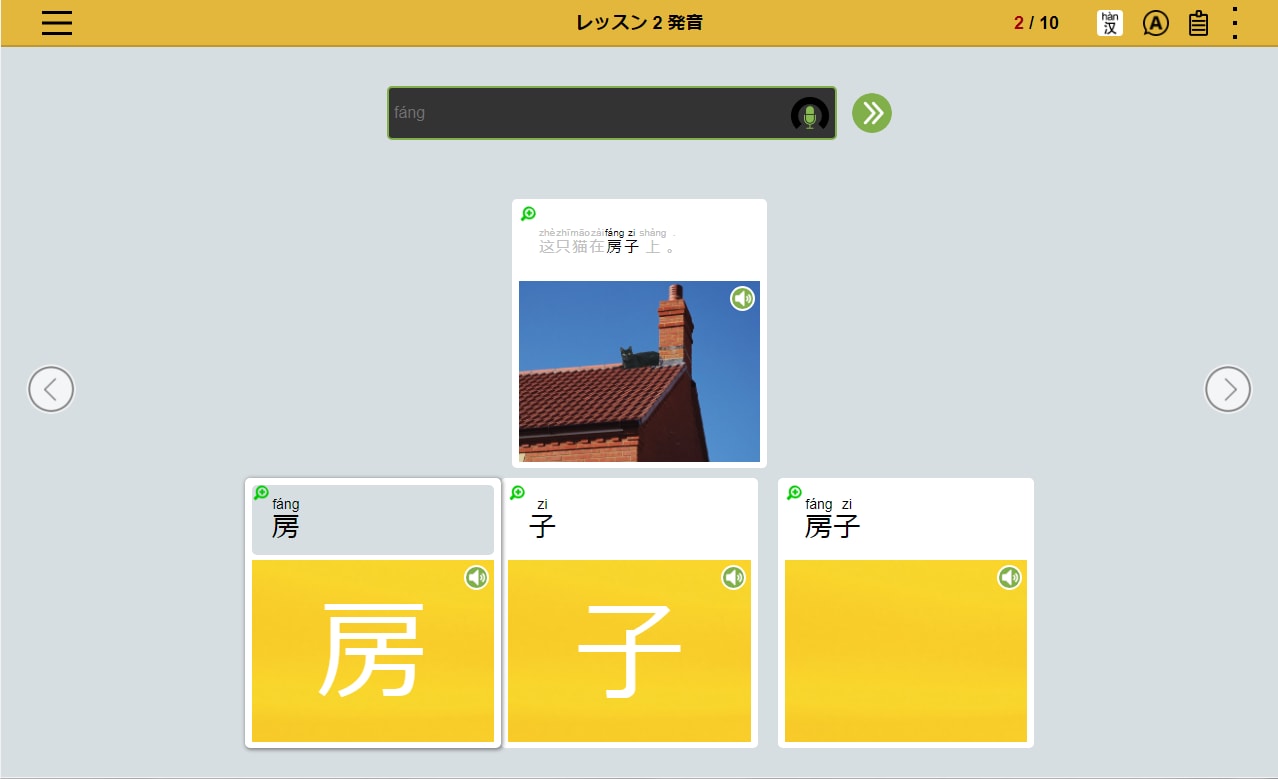1278x779 pixels.
Task: Open the three-dot overflow menu
Action: pos(1237,22)
